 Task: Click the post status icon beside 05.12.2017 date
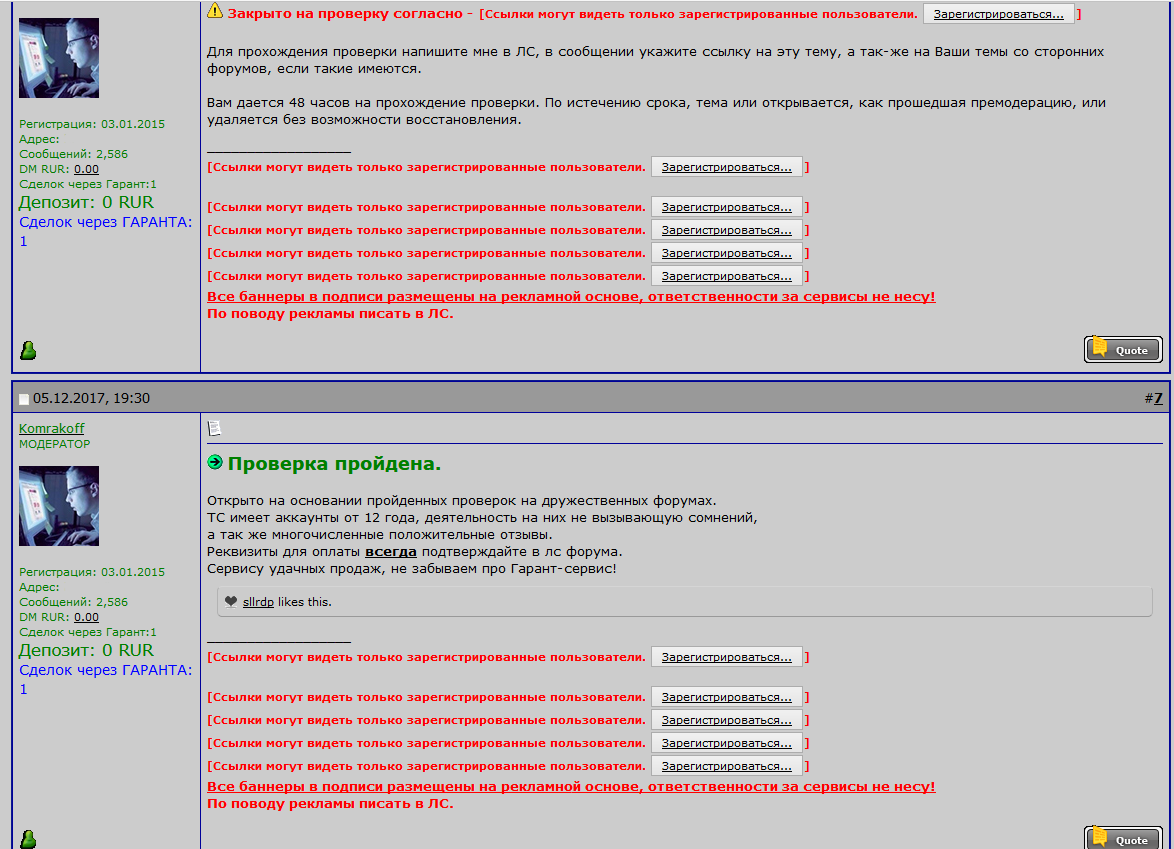click(24, 399)
